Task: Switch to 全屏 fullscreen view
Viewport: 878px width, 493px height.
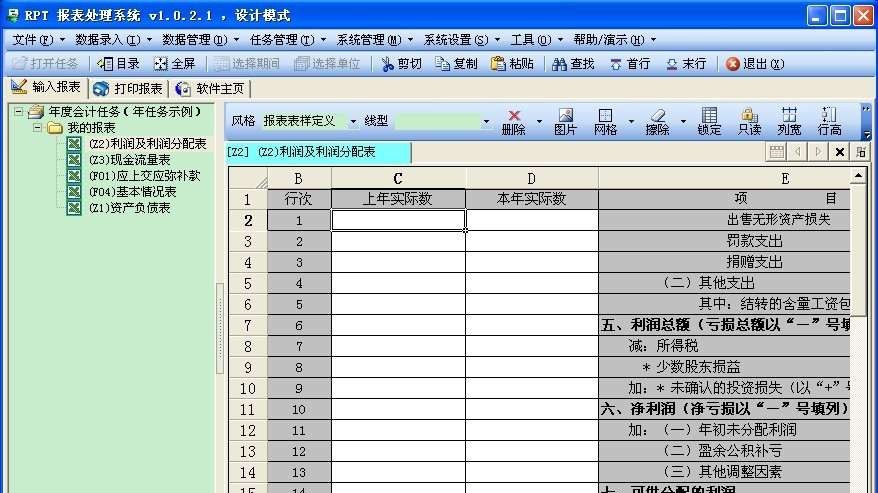Action: [174, 64]
